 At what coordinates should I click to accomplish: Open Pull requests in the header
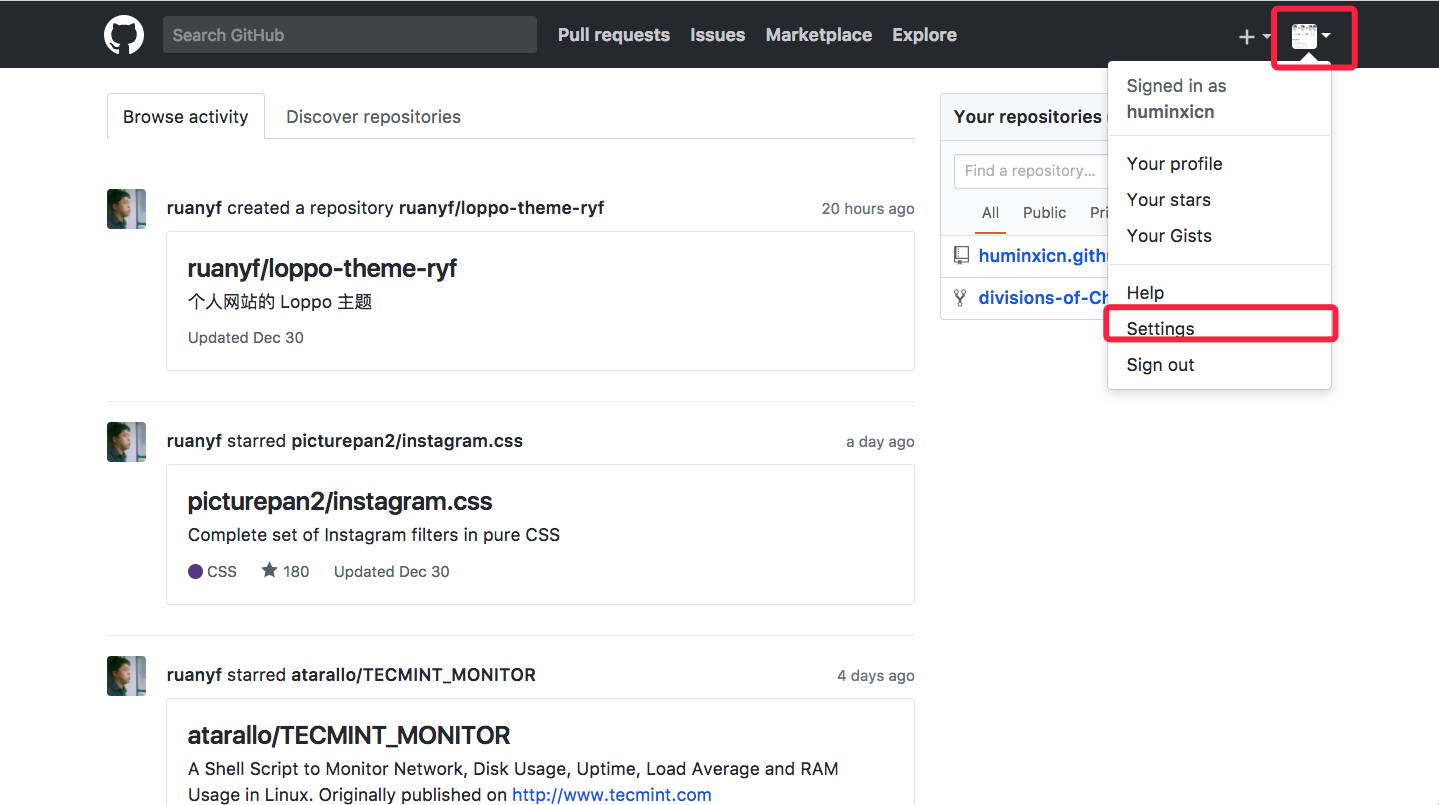pyautogui.click(x=614, y=35)
